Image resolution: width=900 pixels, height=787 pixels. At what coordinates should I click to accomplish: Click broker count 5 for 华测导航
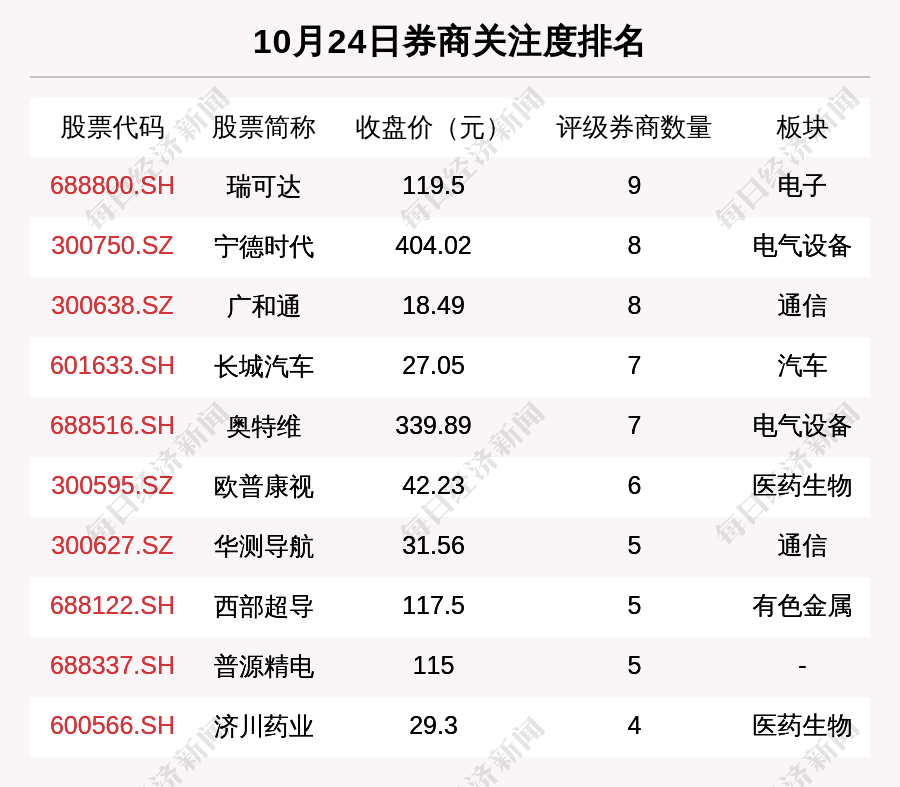click(634, 545)
